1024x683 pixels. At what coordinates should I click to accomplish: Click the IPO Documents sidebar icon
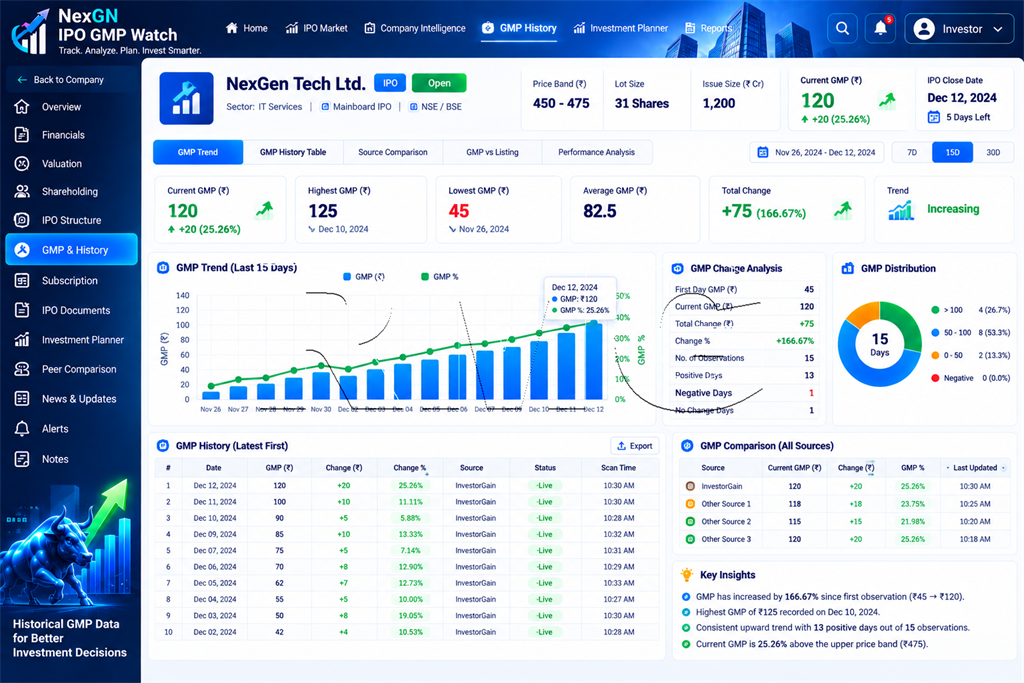[22, 310]
